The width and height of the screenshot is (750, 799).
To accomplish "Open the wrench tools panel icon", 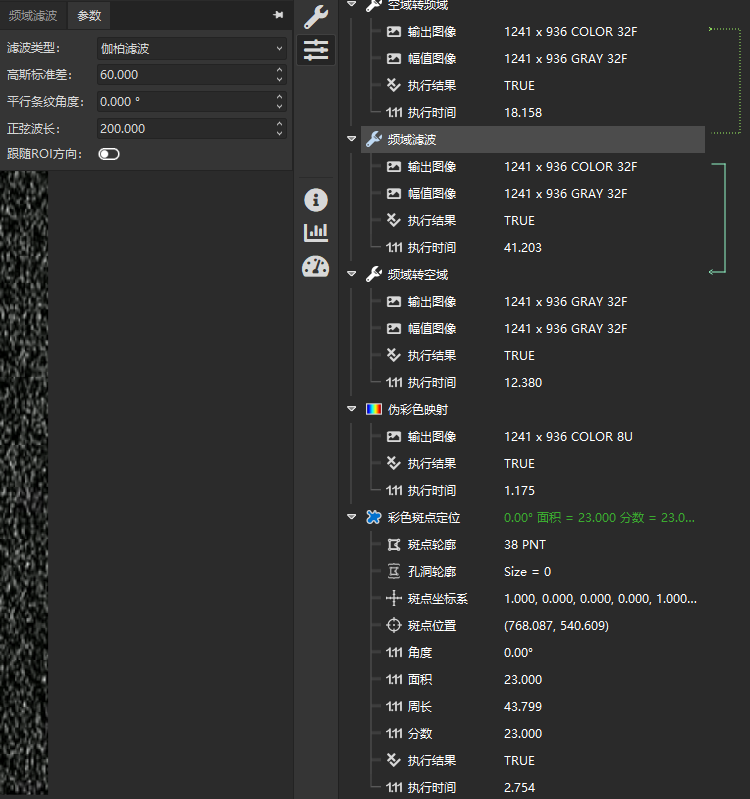I will pyautogui.click(x=316, y=16).
